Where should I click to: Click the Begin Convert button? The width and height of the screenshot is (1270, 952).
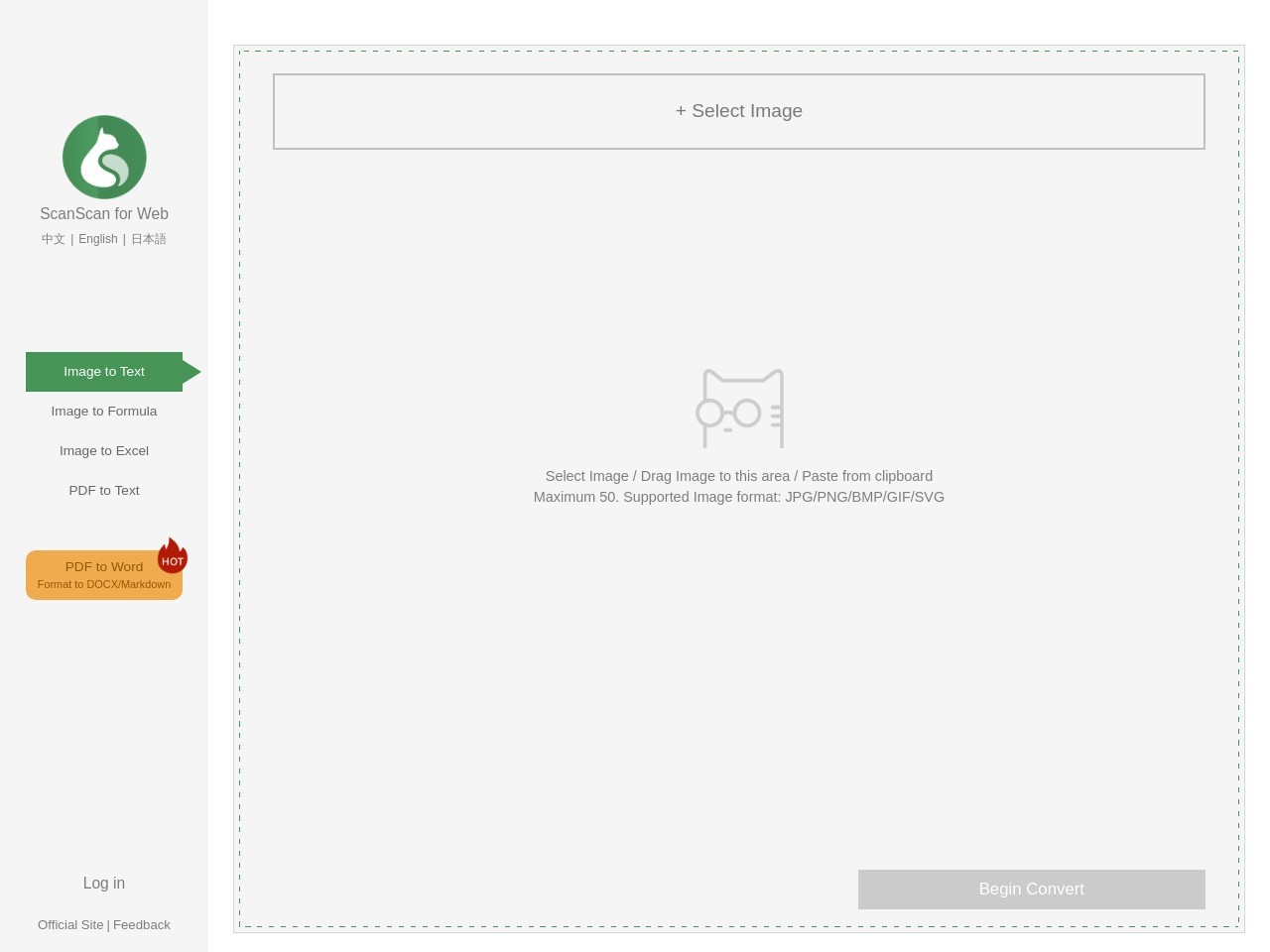[1032, 890]
